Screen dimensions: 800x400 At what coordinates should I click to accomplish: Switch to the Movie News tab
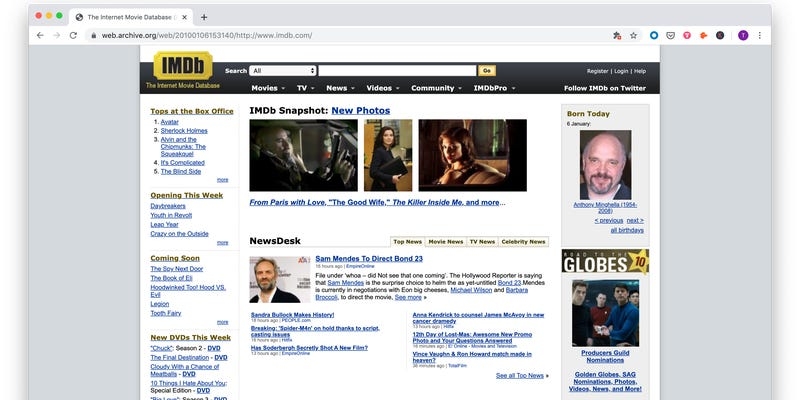(446, 242)
